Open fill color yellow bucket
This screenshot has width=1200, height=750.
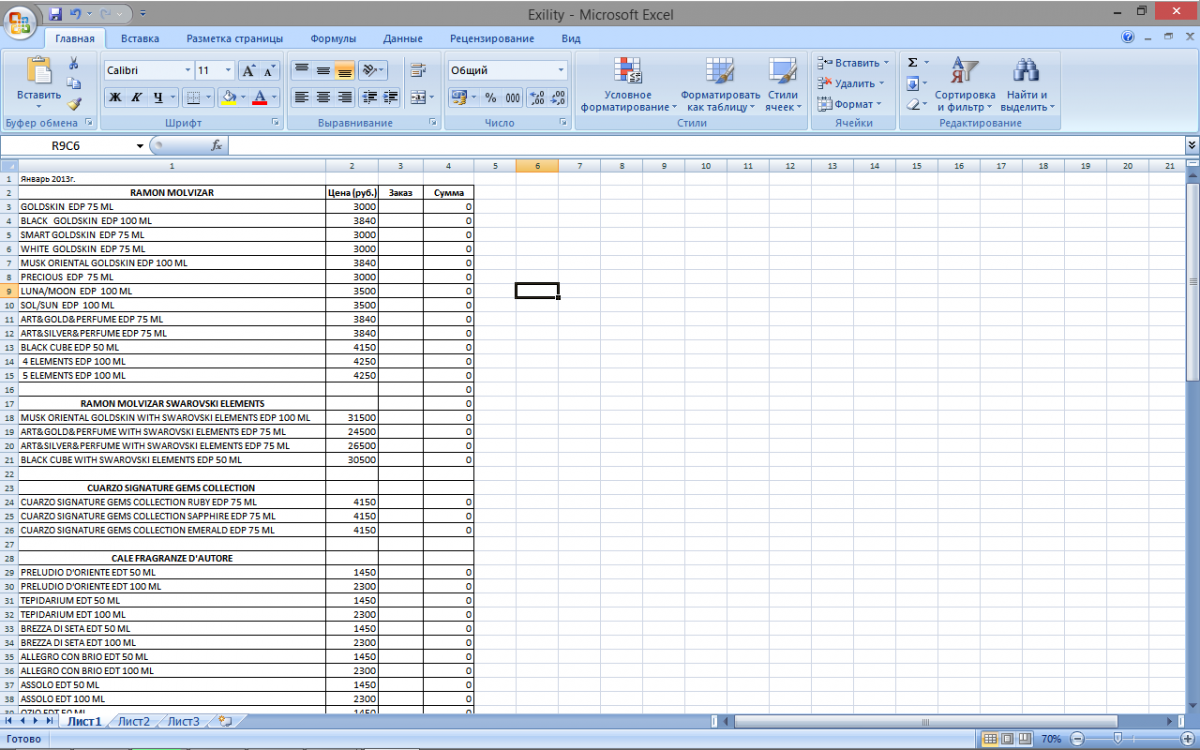[x=228, y=97]
